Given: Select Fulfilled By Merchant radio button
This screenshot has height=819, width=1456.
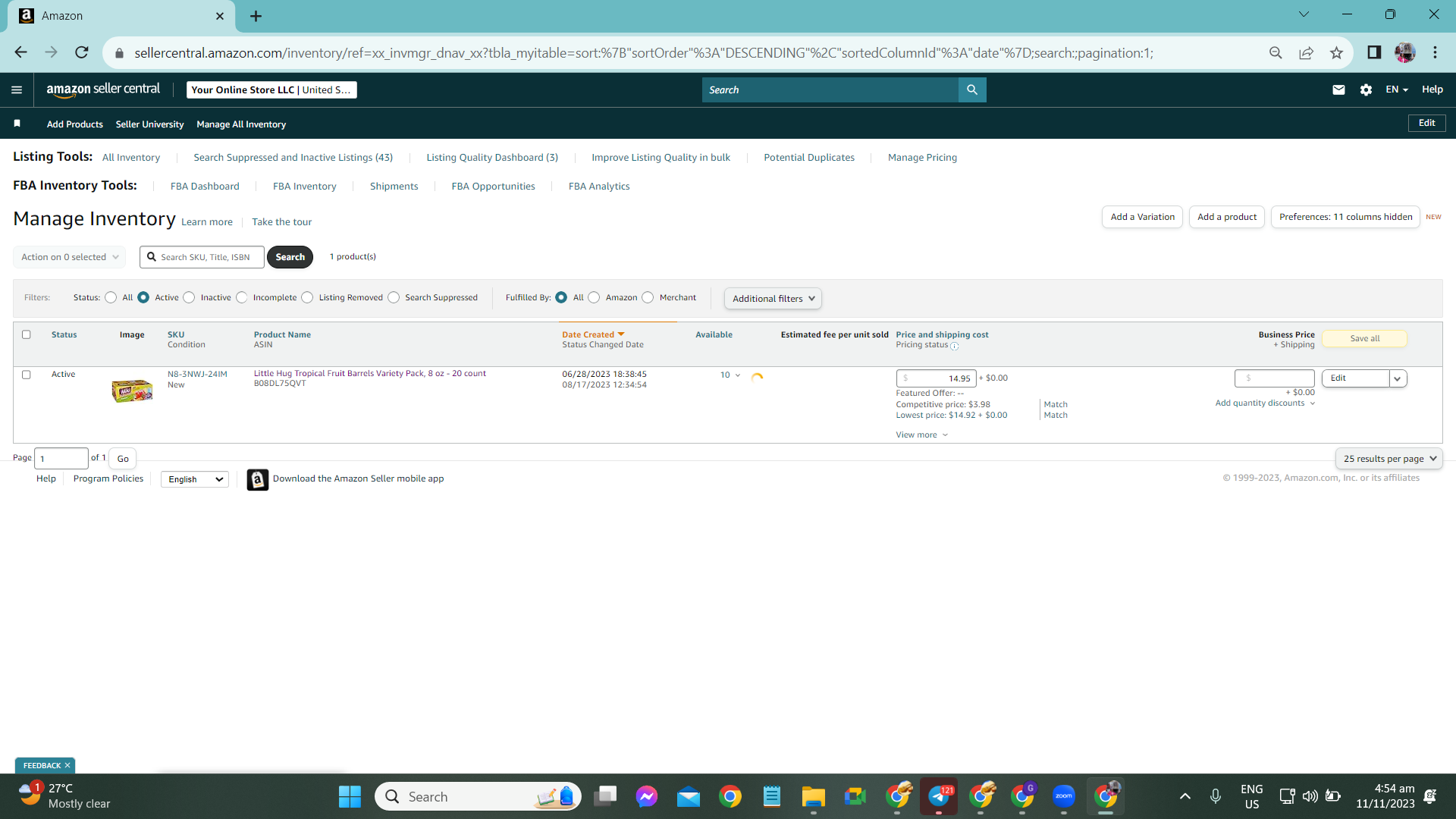Looking at the screenshot, I should pyautogui.click(x=648, y=297).
